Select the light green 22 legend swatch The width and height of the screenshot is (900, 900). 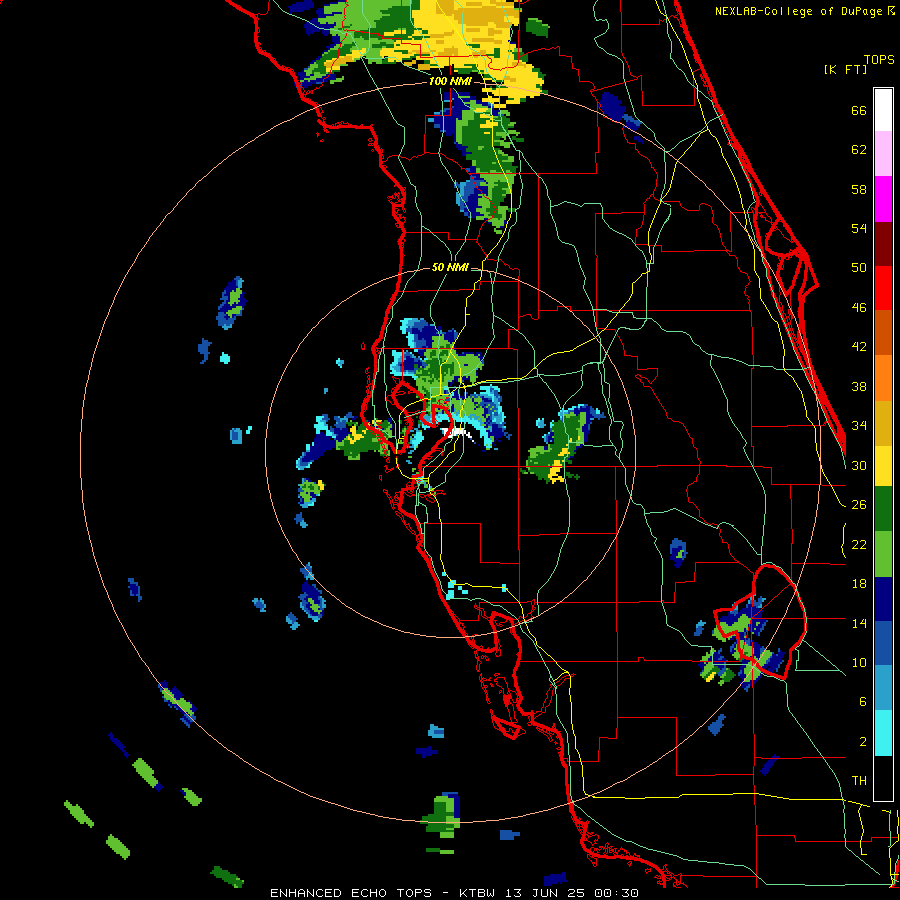[883, 554]
